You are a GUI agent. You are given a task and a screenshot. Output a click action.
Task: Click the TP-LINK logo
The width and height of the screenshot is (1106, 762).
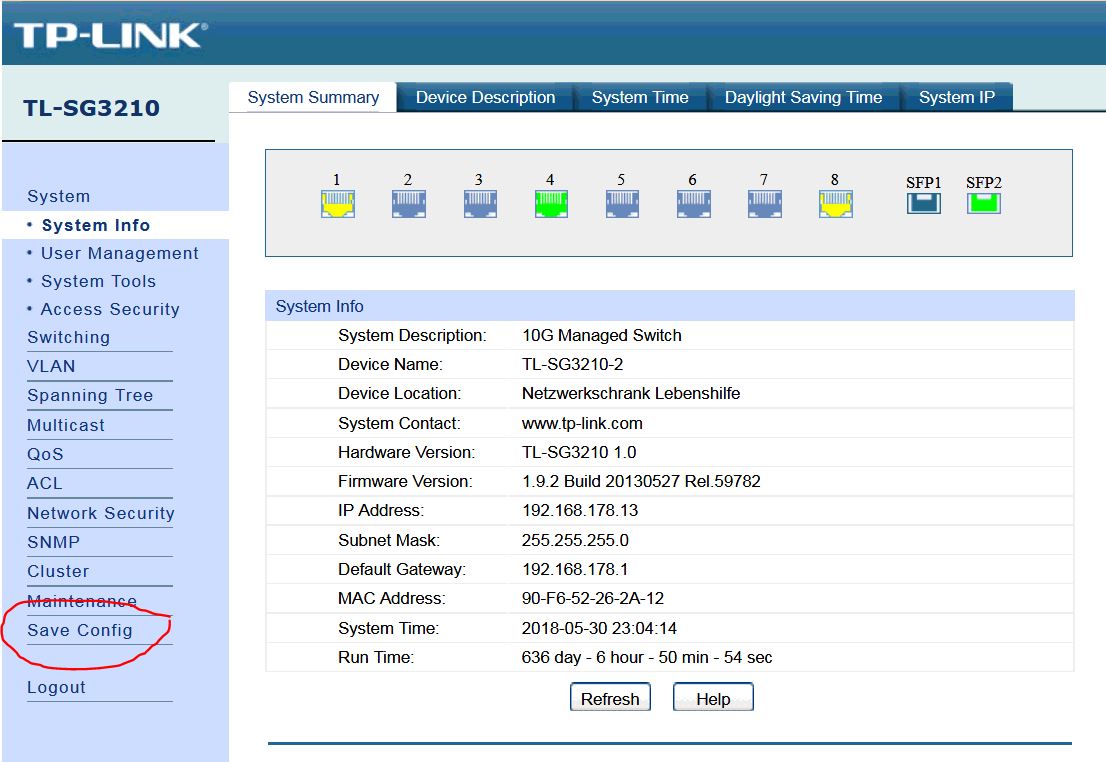111,35
